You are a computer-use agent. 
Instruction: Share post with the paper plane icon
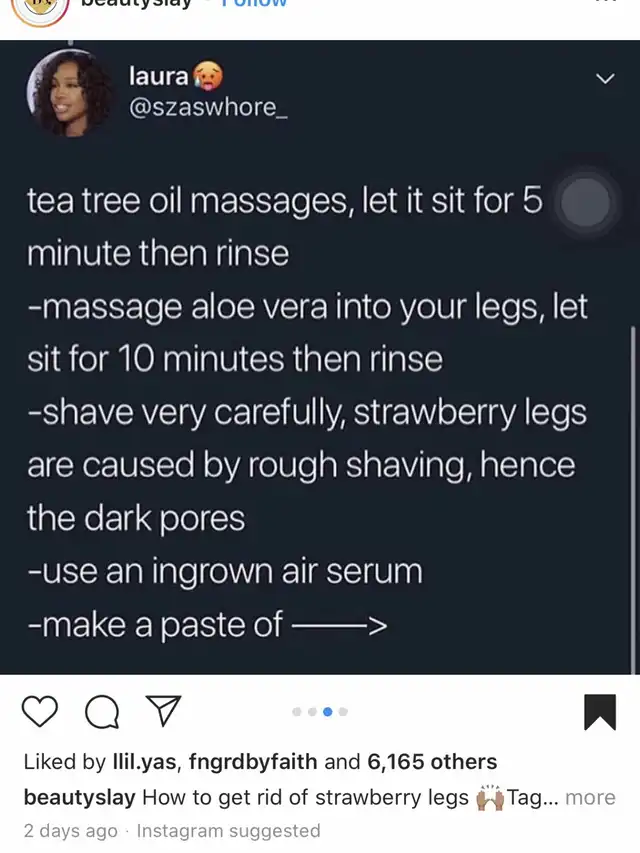point(163,710)
